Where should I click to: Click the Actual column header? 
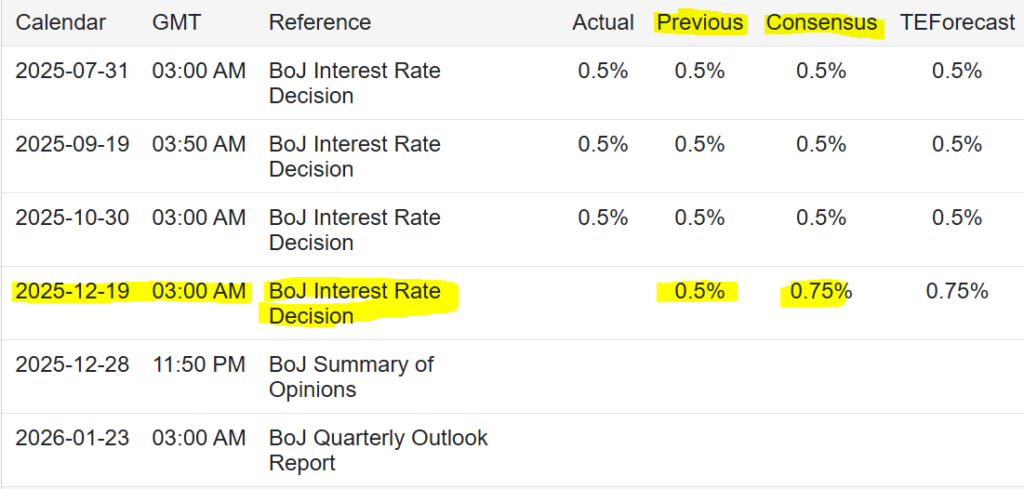603,22
